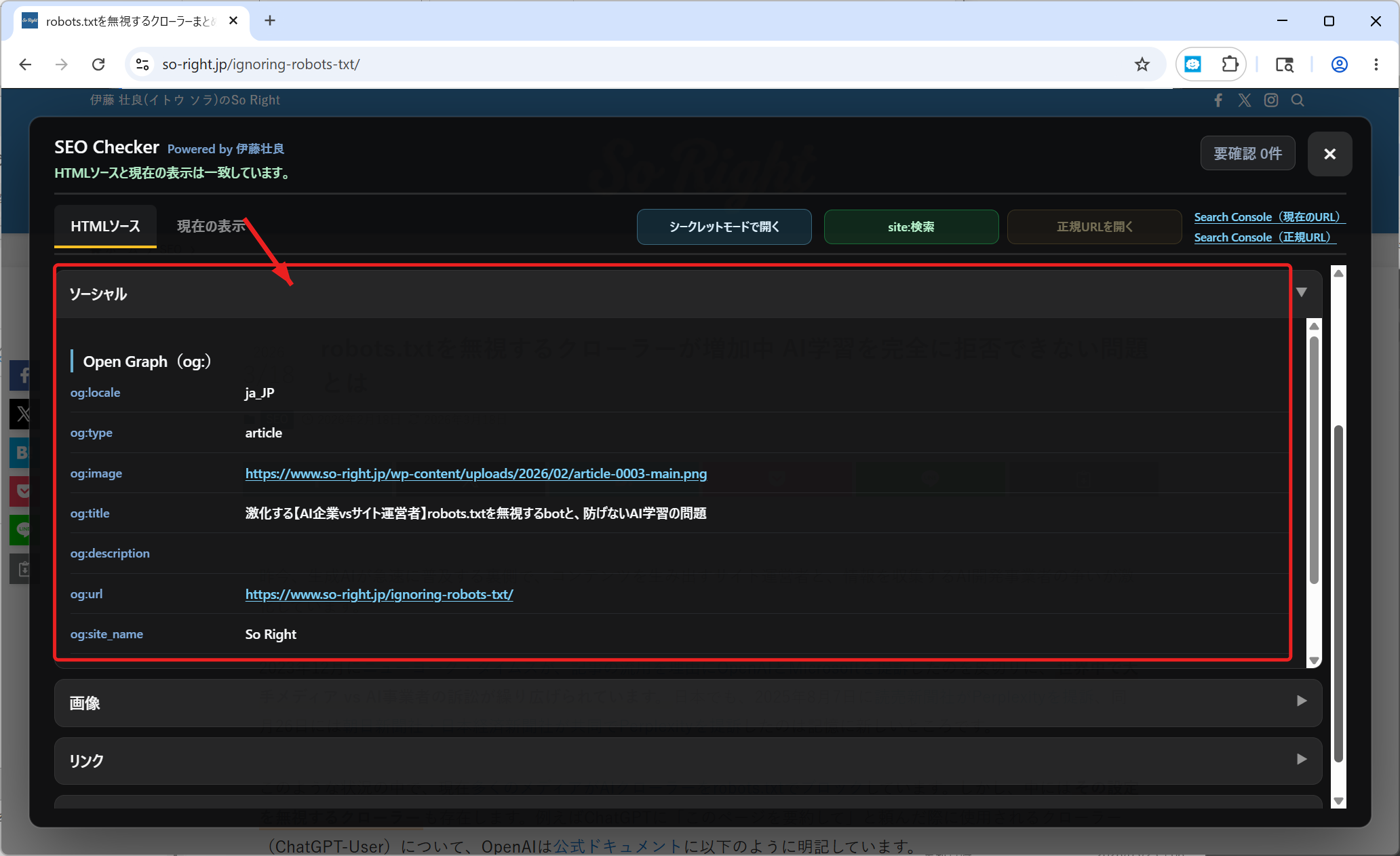Open the Extensions puzzle icon
The image size is (1400, 856).
1230,64
